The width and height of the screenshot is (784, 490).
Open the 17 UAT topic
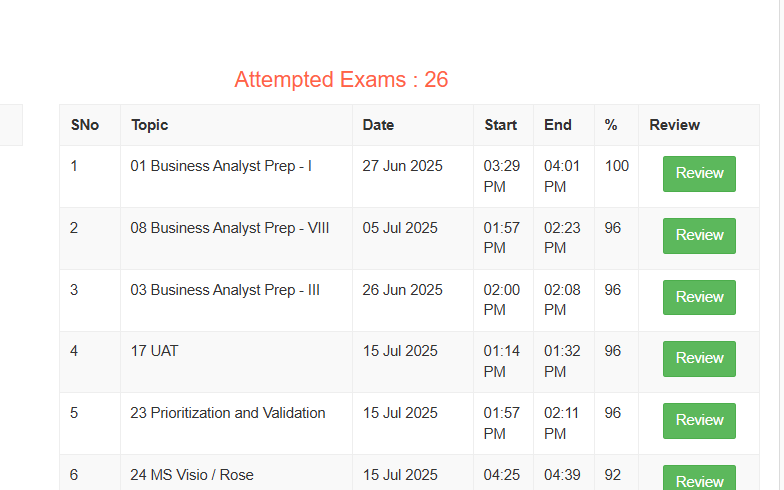point(154,351)
